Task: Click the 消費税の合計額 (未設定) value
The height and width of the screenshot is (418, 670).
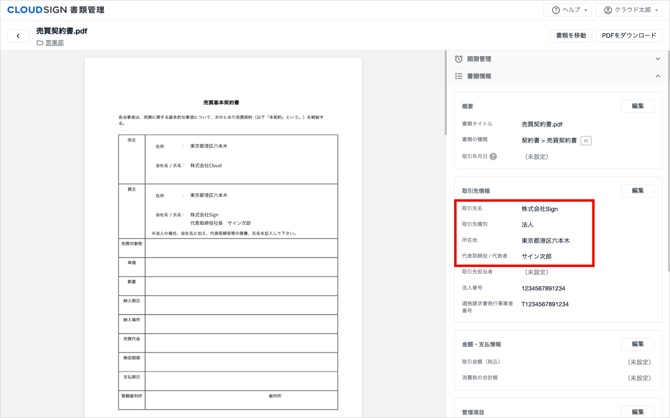Action: click(639, 378)
